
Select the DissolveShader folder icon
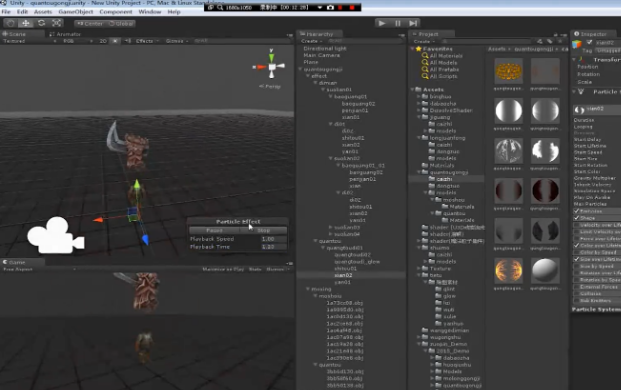[x=425, y=110]
